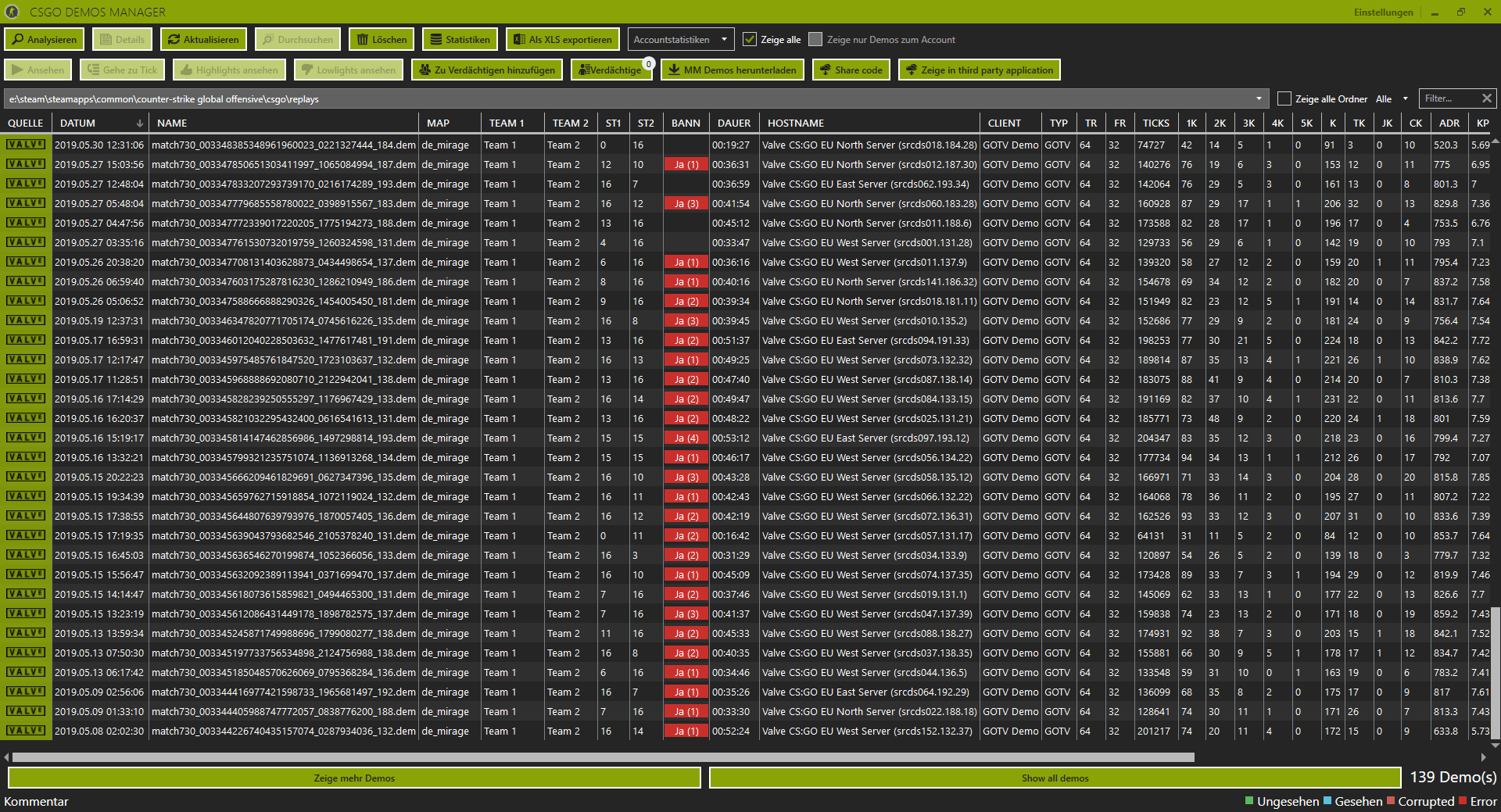Sort by the TICKS column header
Viewport: 1501px width, 812px height.
[x=1156, y=123]
